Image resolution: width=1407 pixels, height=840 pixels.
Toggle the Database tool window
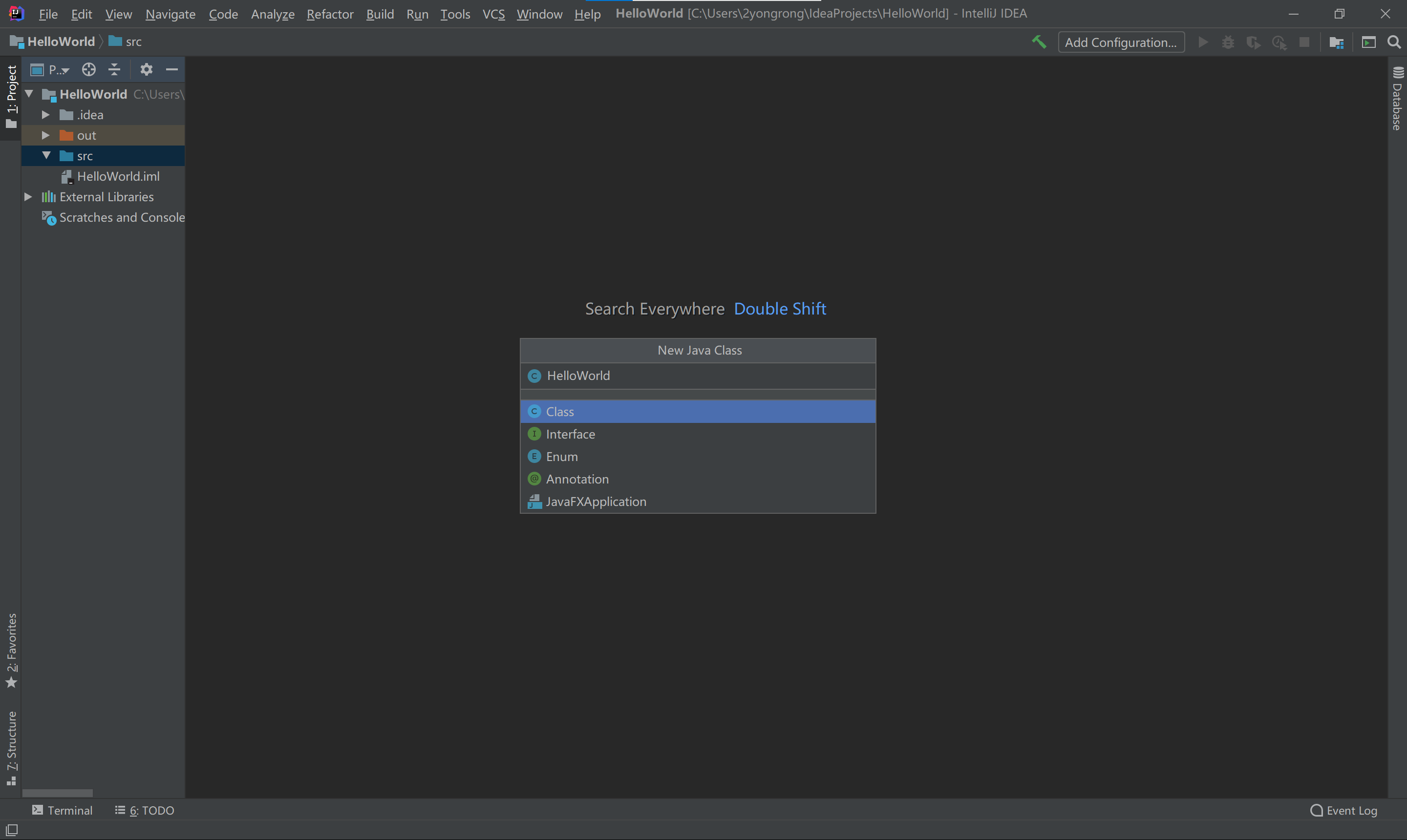[x=1397, y=99]
